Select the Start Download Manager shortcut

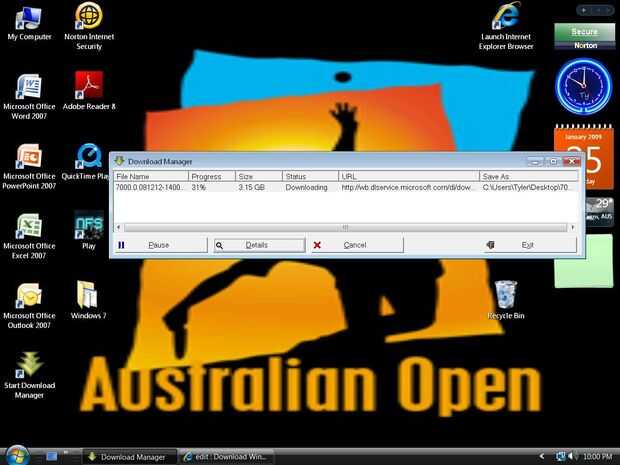(x=29, y=375)
